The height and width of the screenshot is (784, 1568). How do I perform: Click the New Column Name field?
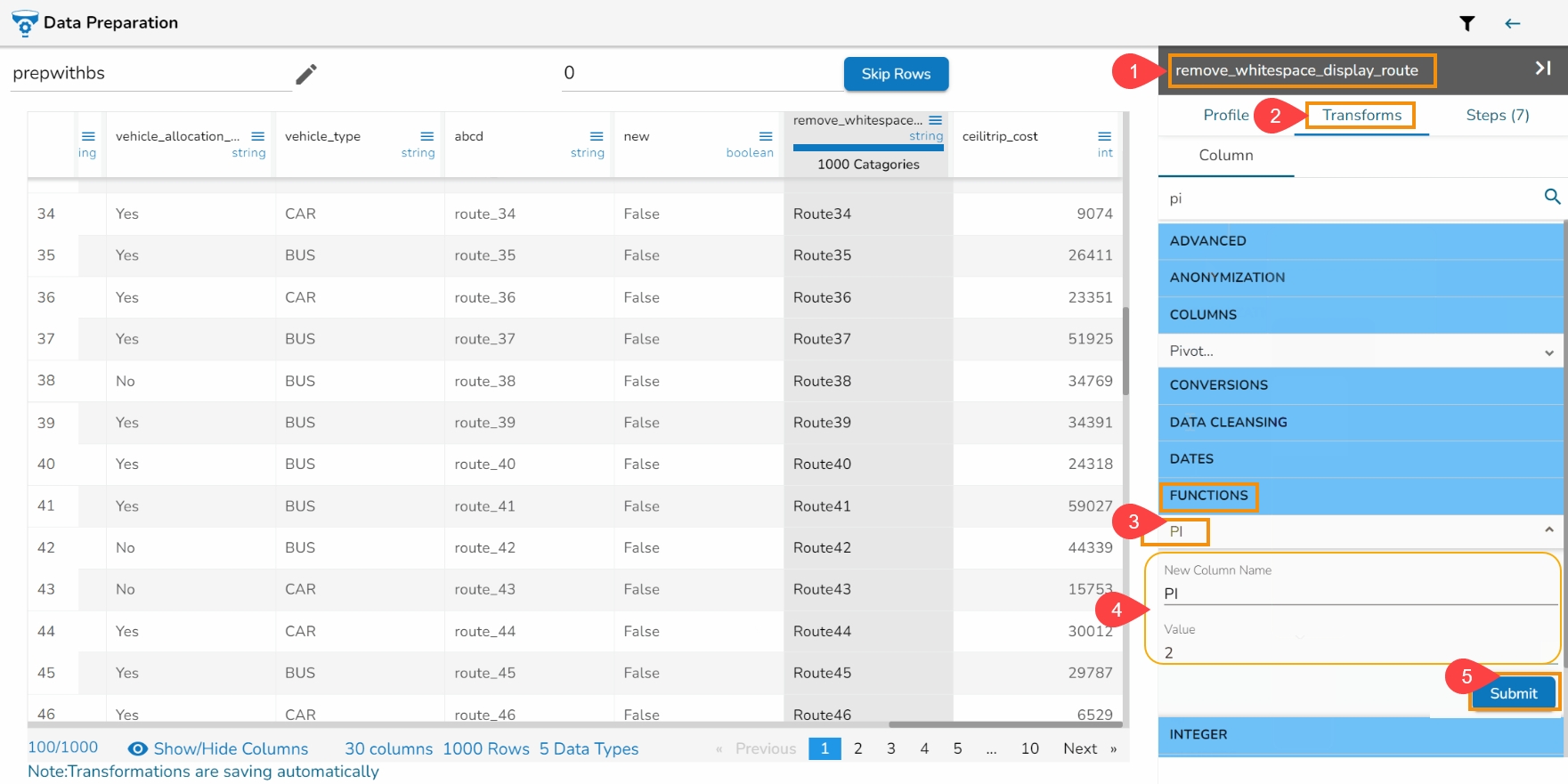[1358, 594]
